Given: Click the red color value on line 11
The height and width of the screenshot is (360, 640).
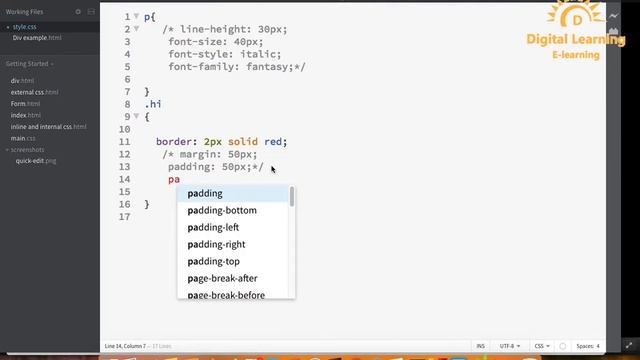Looking at the screenshot, I should coord(273,142).
